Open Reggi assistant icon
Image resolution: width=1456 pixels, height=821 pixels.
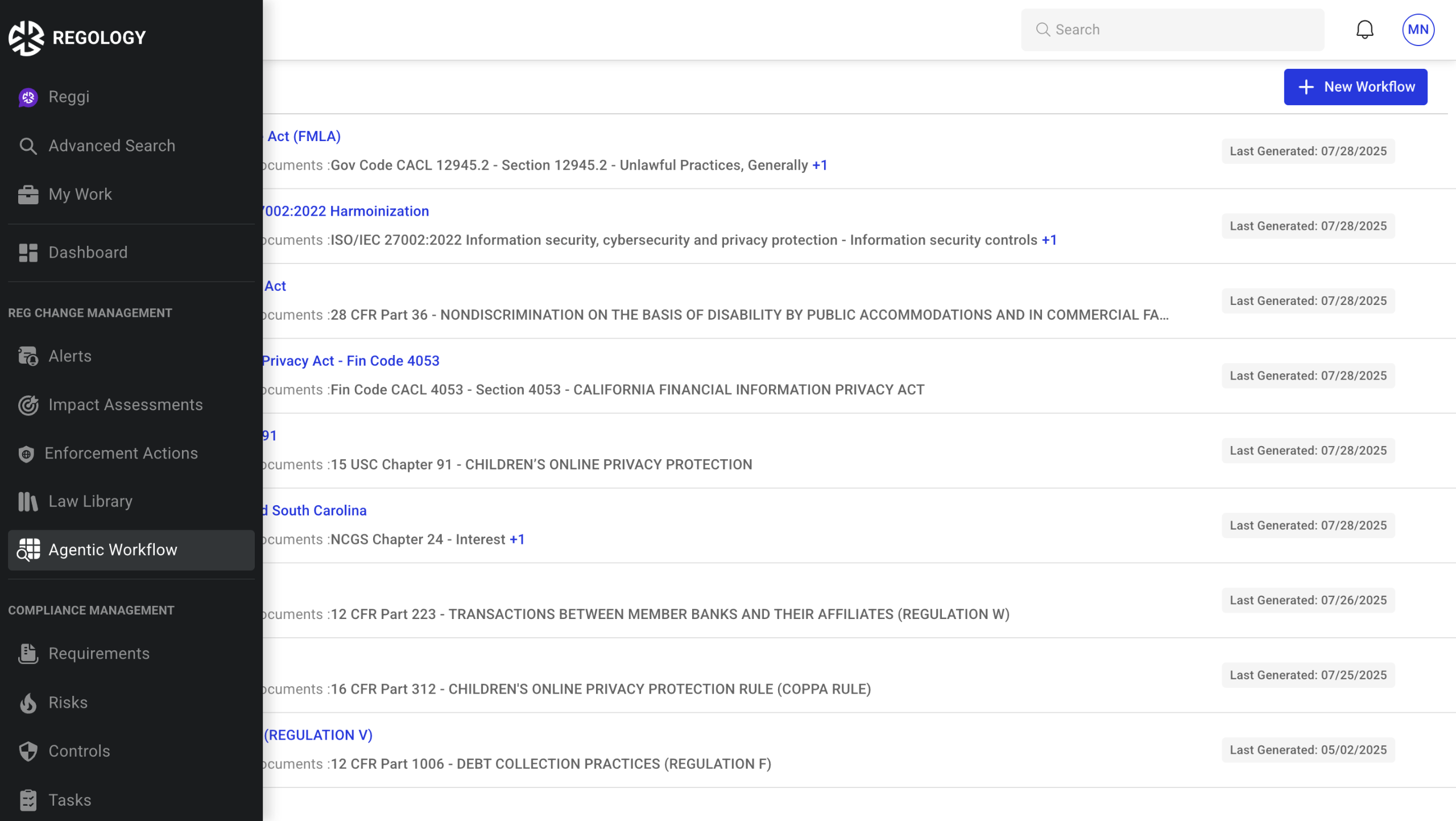[28, 97]
